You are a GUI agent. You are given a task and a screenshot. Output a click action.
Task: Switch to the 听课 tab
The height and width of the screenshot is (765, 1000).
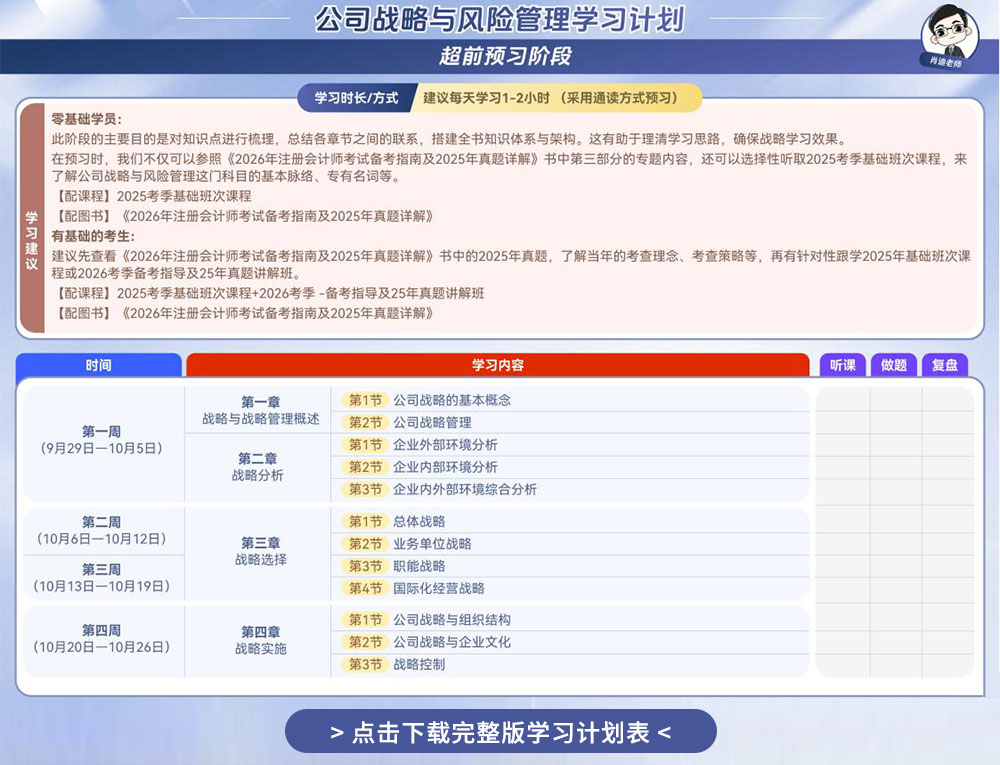843,364
